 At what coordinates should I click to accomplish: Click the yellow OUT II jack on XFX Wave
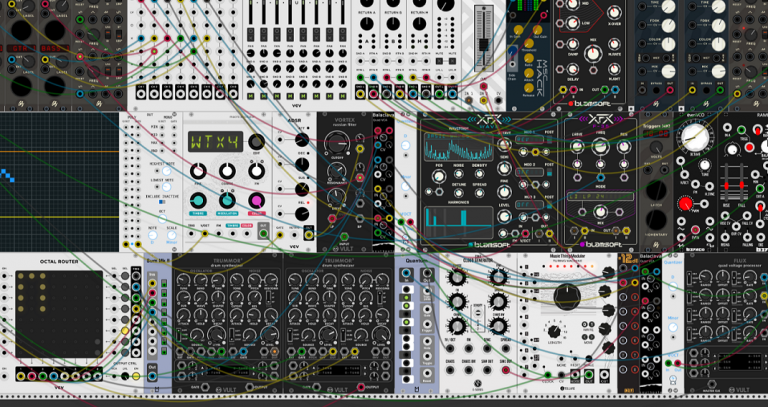pos(550,233)
